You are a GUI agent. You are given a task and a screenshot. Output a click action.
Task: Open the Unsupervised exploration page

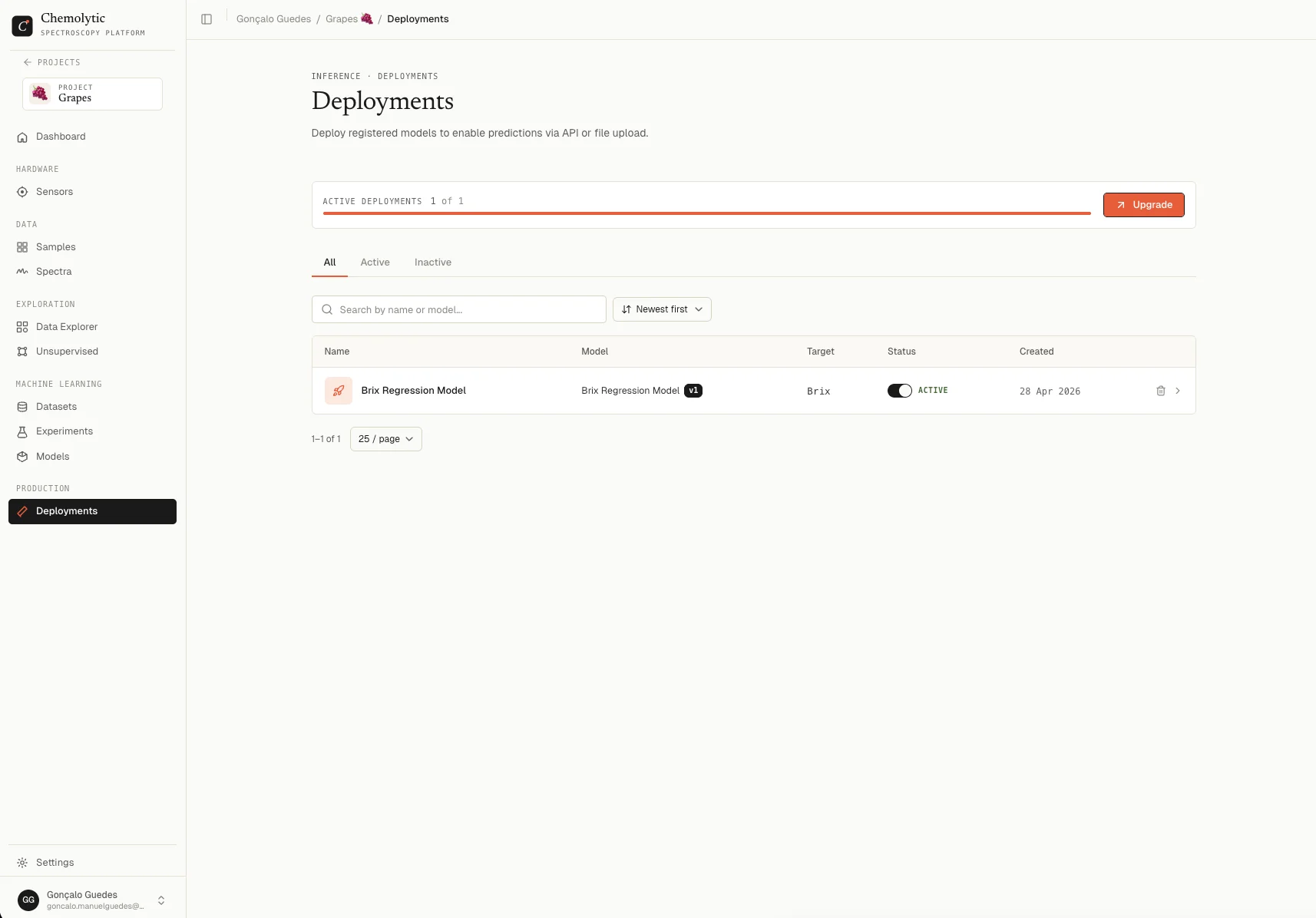pos(92,352)
